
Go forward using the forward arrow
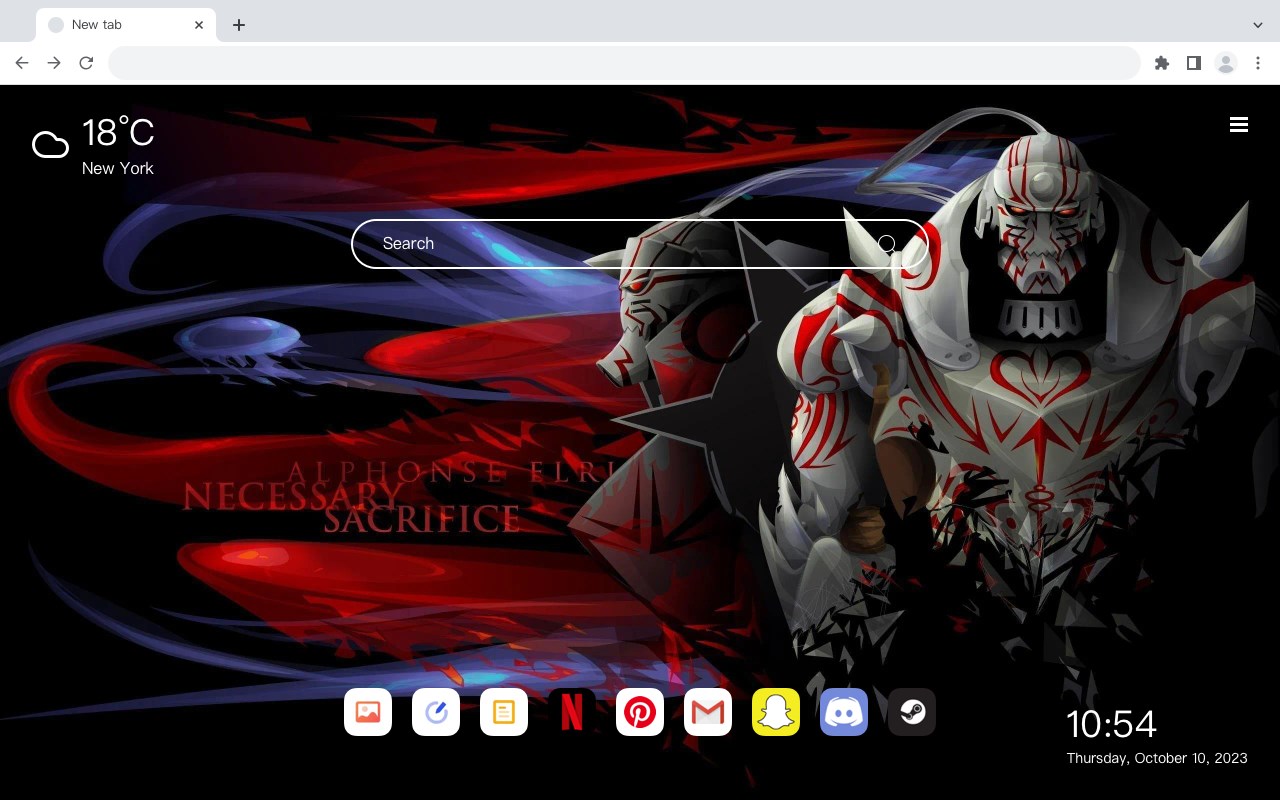(54, 63)
